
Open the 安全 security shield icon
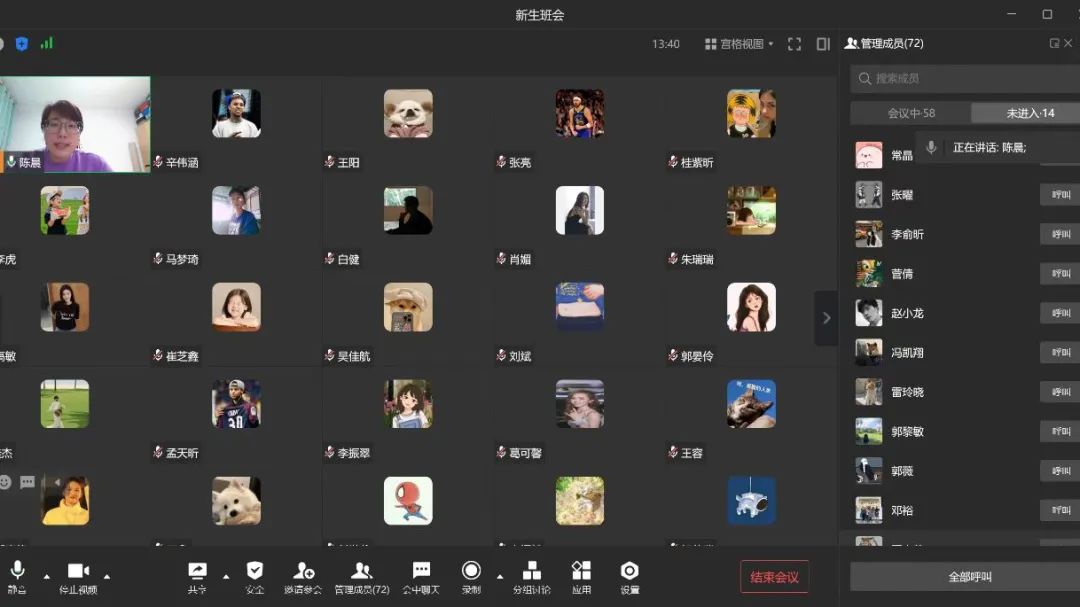tap(255, 573)
